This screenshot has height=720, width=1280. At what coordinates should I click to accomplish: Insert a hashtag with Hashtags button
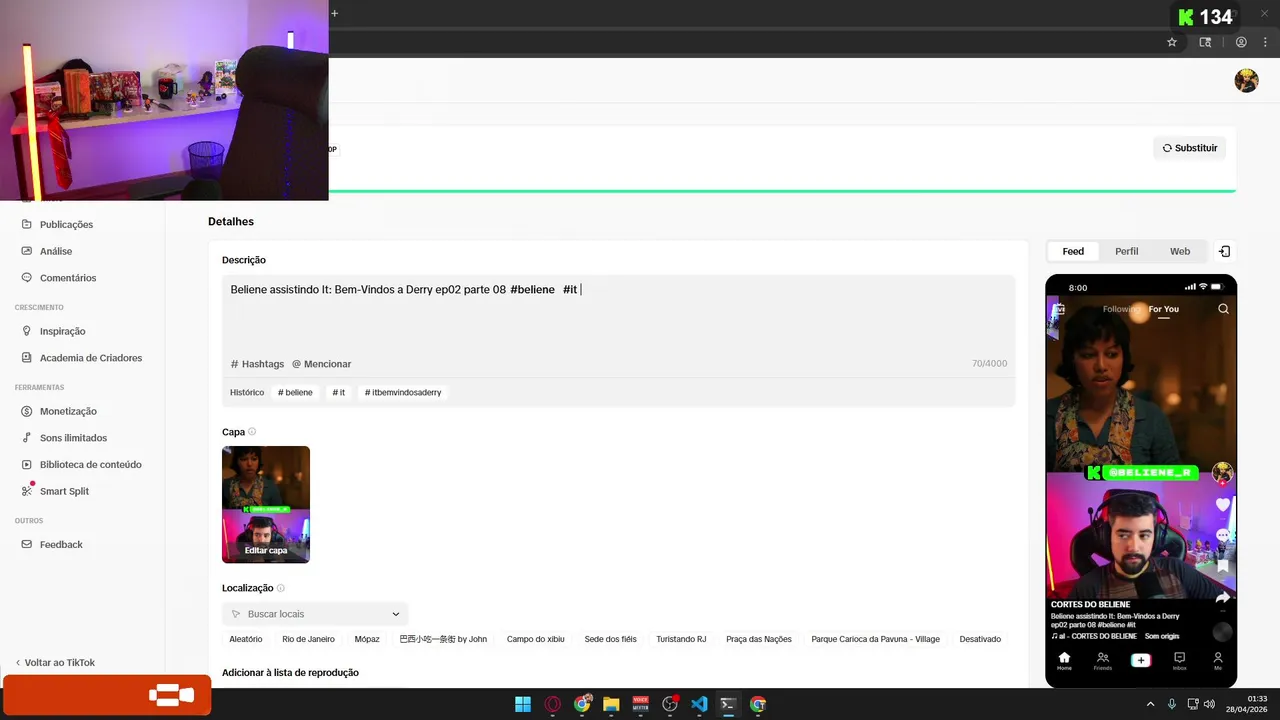coord(257,364)
